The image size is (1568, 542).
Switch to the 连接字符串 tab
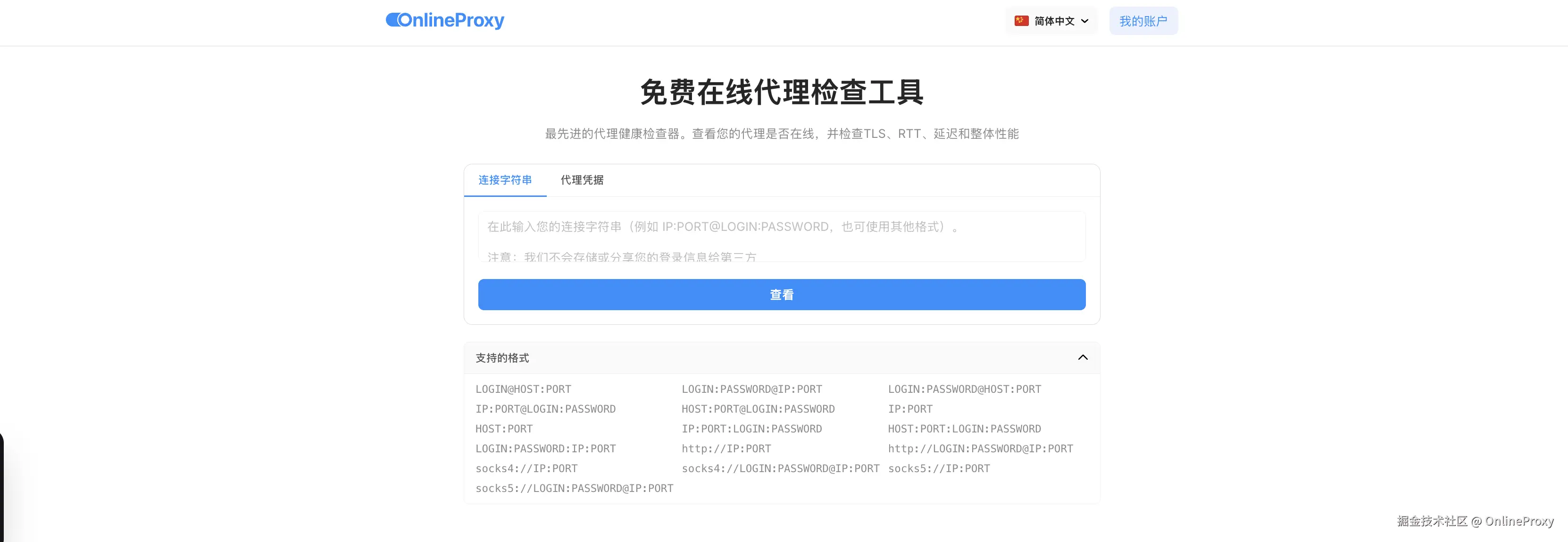pos(505,180)
